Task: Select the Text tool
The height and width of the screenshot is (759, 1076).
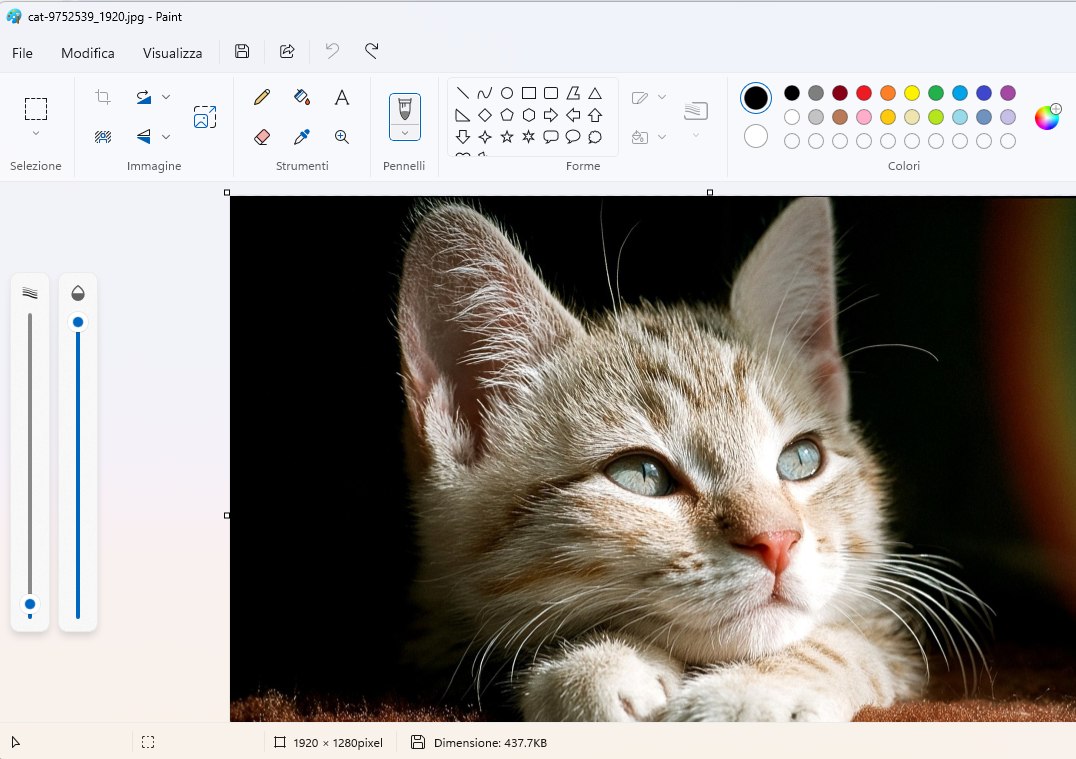Action: pyautogui.click(x=341, y=97)
